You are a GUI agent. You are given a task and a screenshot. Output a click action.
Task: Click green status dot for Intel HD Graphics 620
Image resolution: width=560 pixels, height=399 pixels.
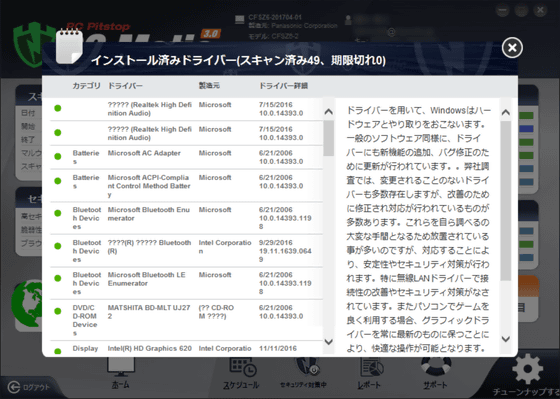point(58,351)
